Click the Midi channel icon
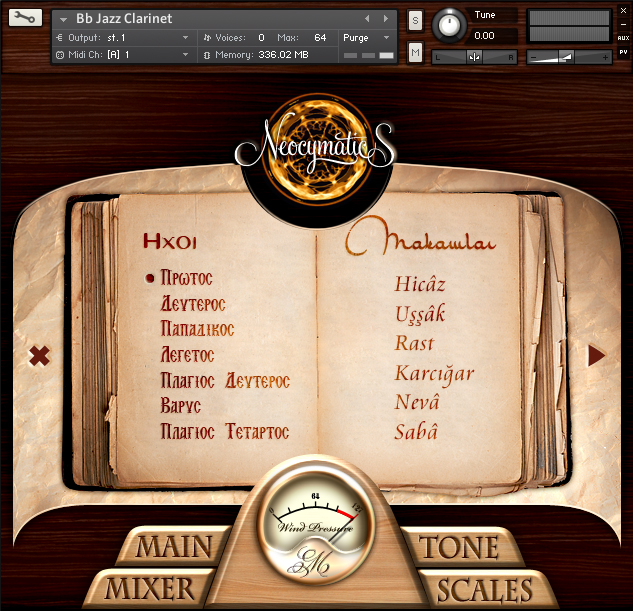Viewport: 633px width, 611px height. (x=60, y=55)
